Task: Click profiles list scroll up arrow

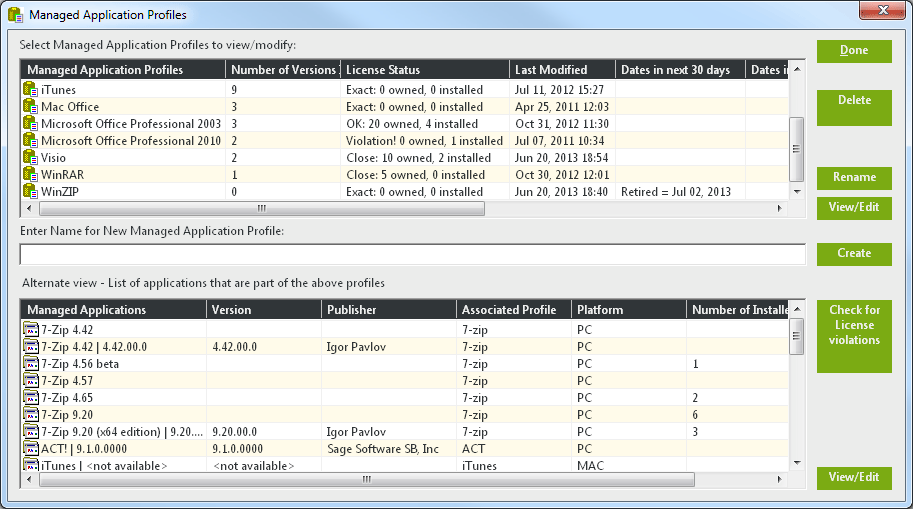Action: coord(797,69)
